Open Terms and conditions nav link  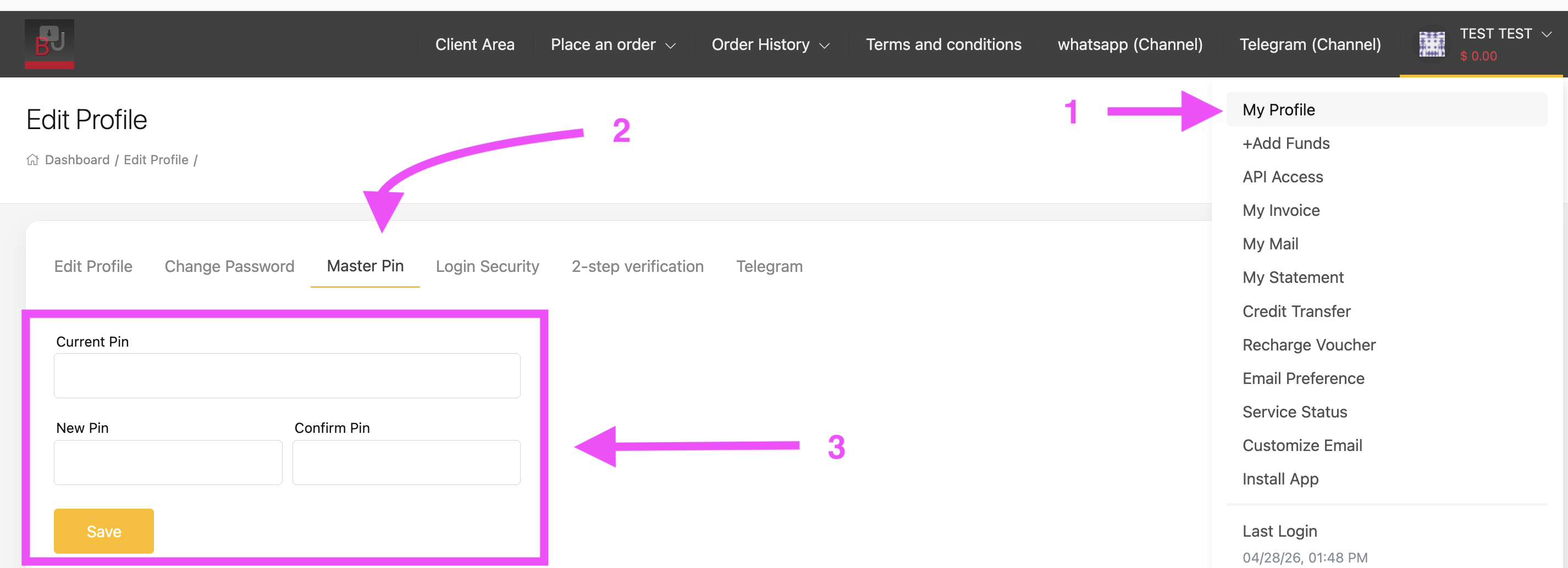pos(943,44)
